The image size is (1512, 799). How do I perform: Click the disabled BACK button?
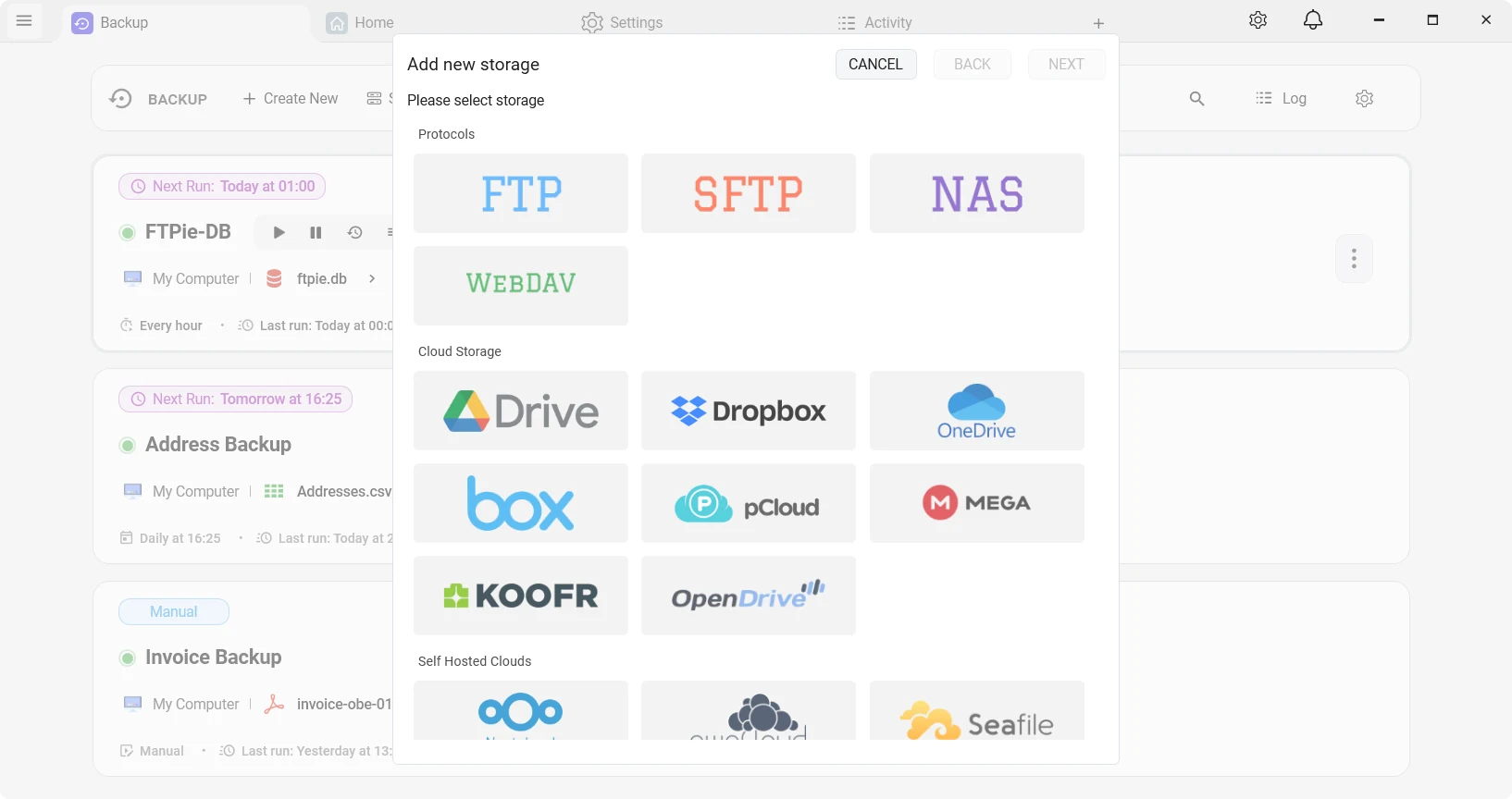pyautogui.click(x=973, y=64)
